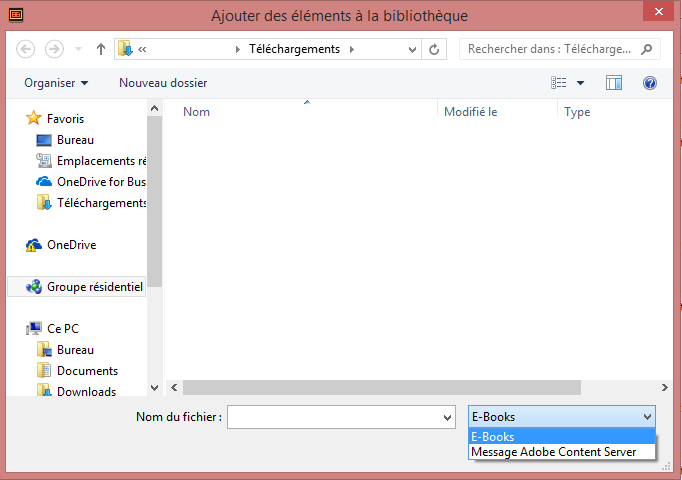
Task: Select Téléchargements in the address path
Action: (x=294, y=49)
